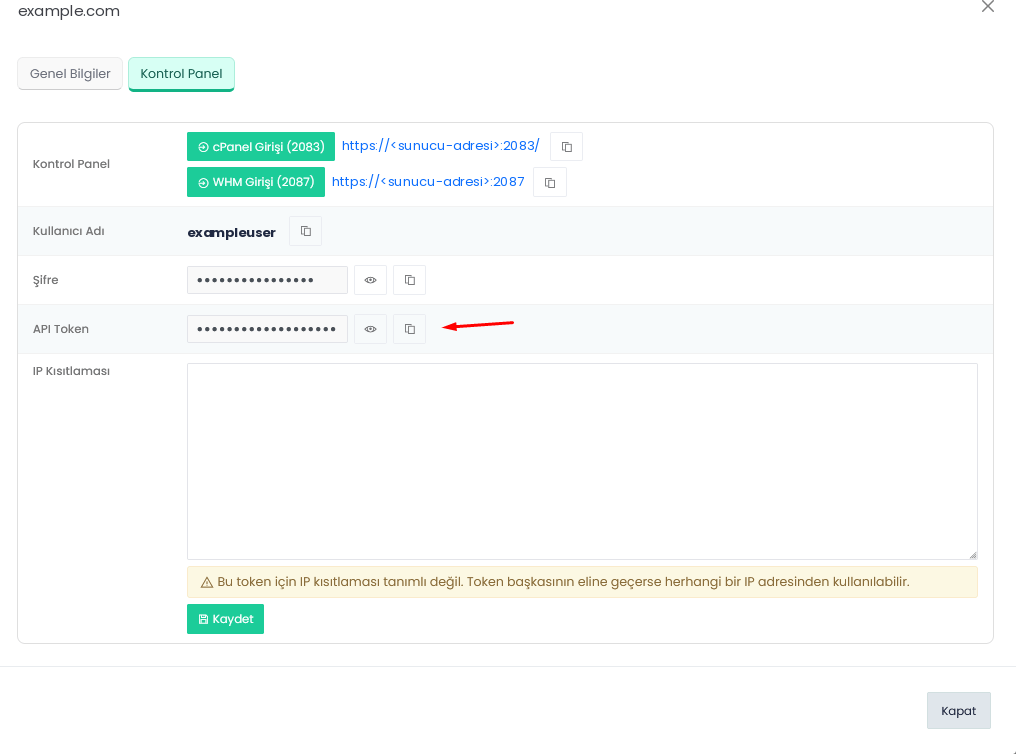The height and width of the screenshot is (754, 1016).
Task: Follow the sunucu-adresi:2083 link
Action: 440,146
